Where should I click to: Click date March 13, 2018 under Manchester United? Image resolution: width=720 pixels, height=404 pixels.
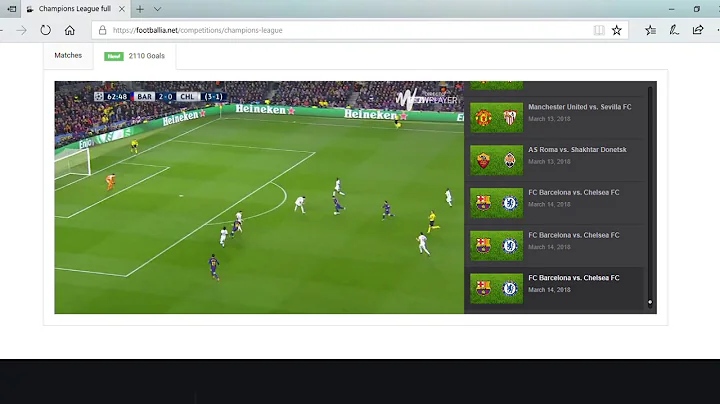coord(549,119)
